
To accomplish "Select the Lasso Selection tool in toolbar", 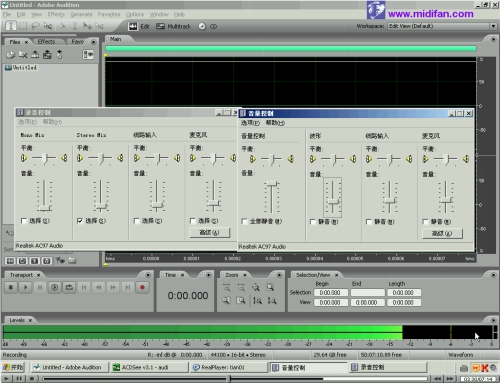I will [35, 26].
